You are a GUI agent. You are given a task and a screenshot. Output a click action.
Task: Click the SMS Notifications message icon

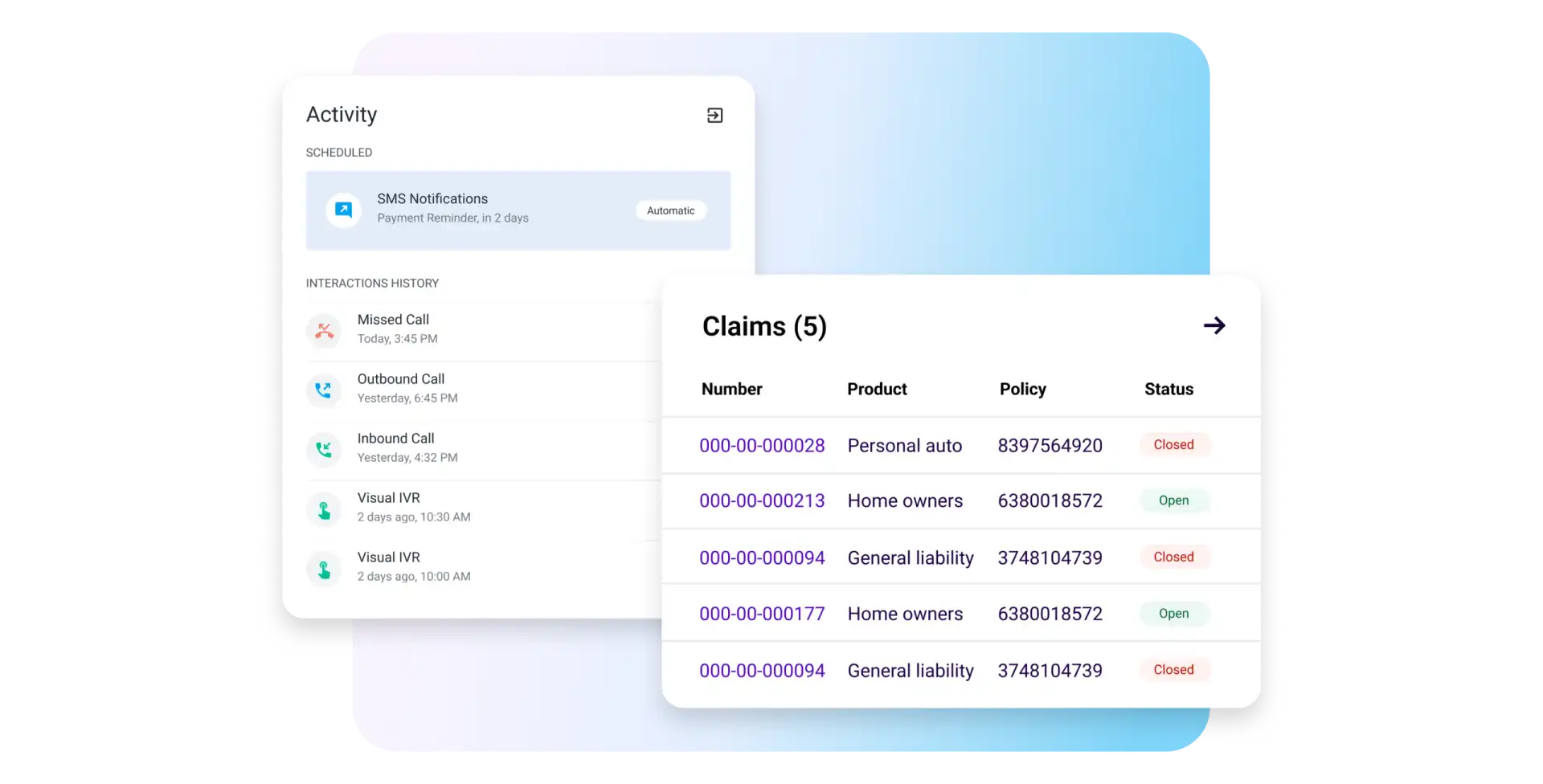pyautogui.click(x=343, y=210)
